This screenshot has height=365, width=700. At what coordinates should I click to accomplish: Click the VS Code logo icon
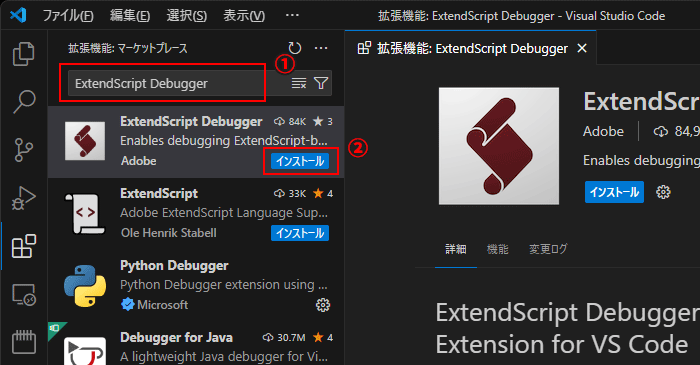point(18,15)
